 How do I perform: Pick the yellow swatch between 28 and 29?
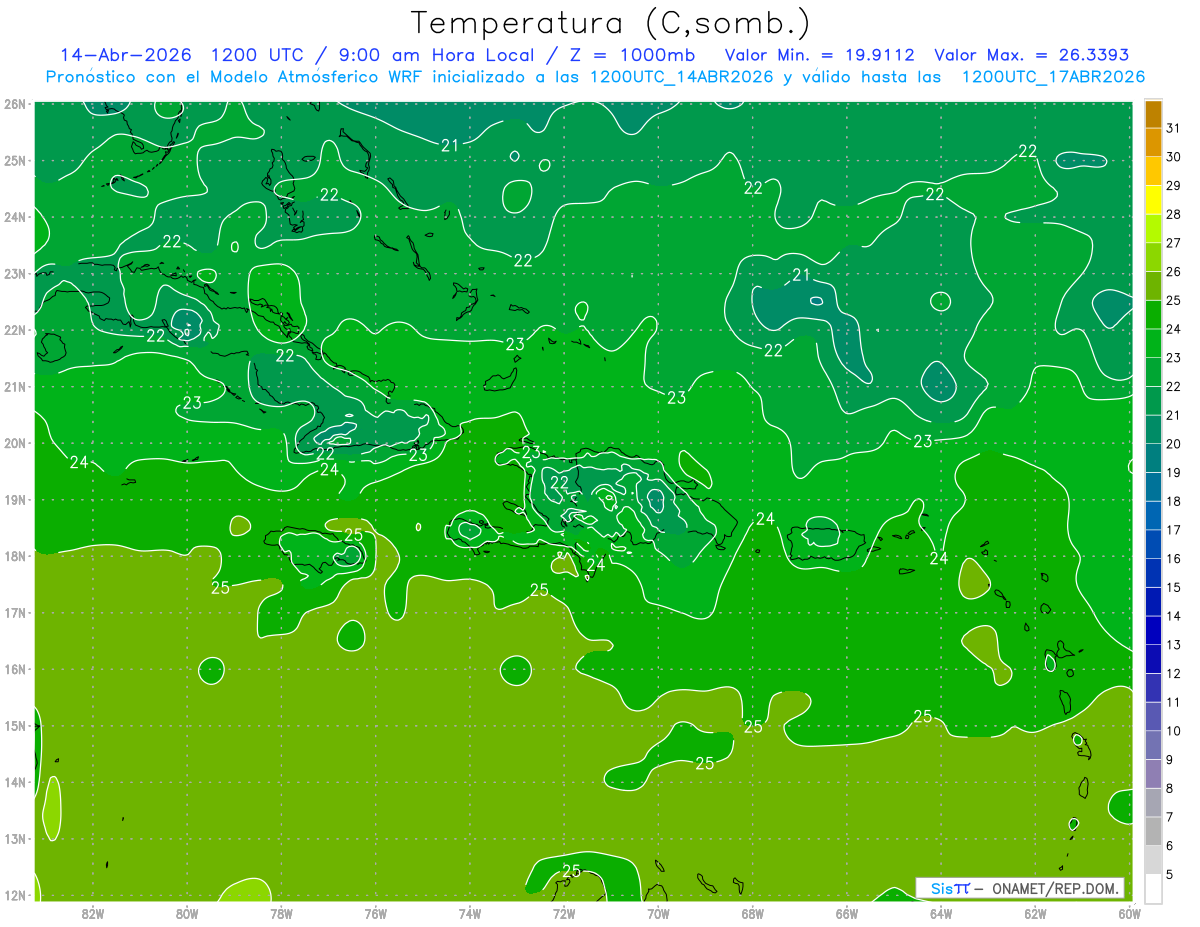(x=1153, y=200)
